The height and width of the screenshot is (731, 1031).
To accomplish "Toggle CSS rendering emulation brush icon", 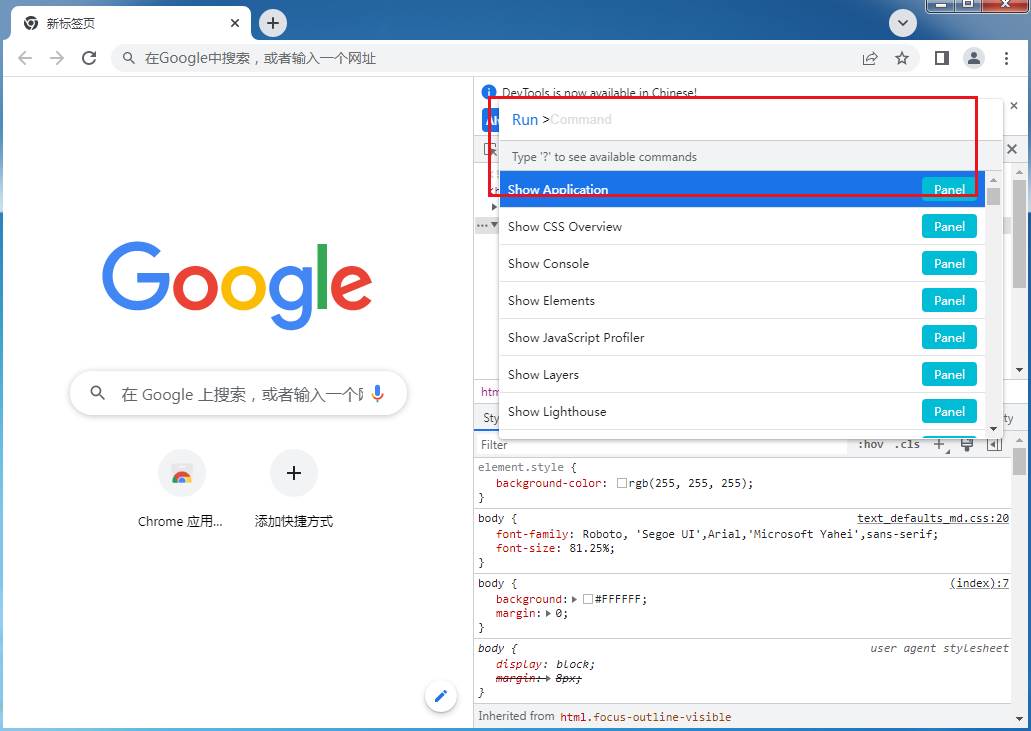I will pos(967,445).
